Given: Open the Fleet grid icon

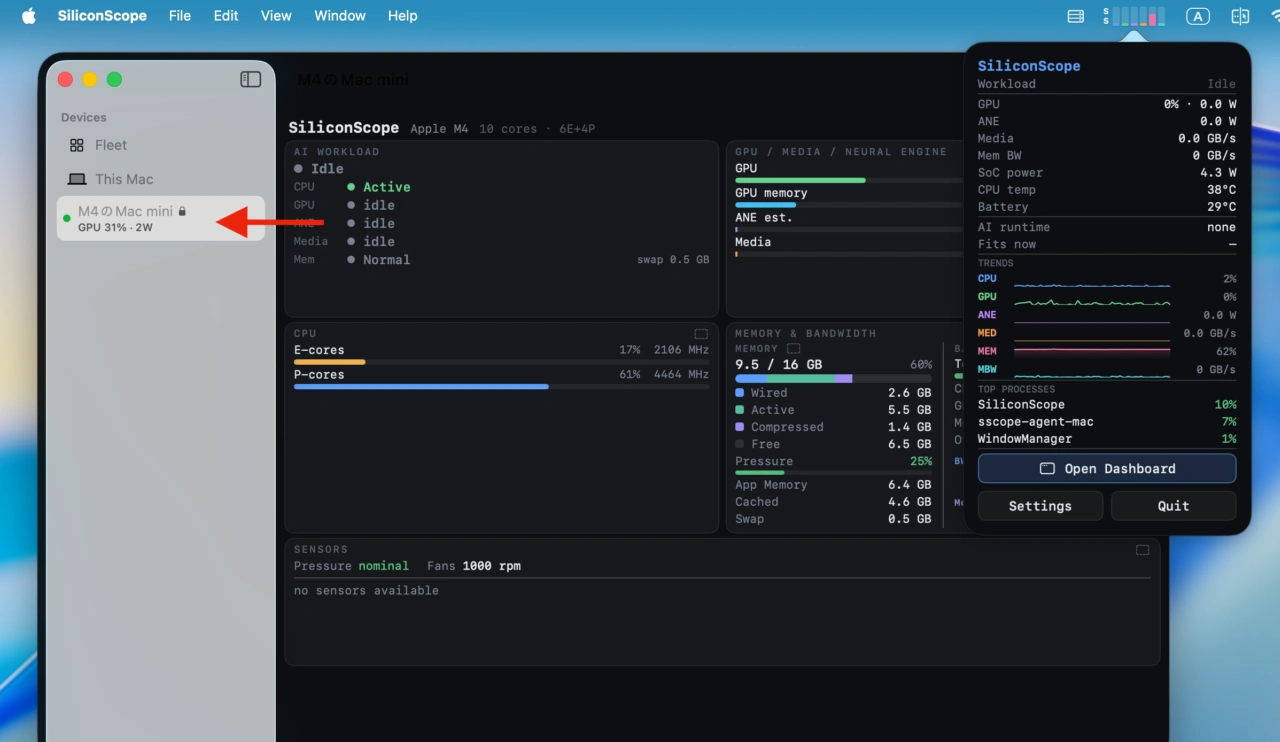Looking at the screenshot, I should [77, 145].
